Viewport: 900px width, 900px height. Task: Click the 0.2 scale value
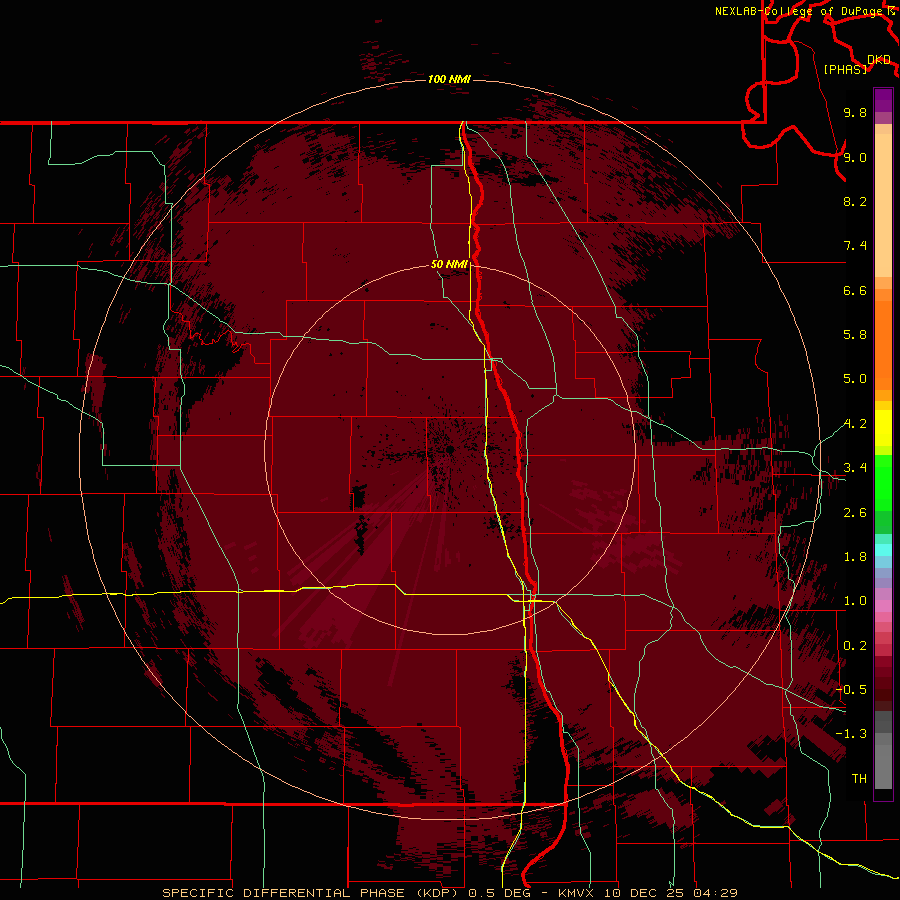click(x=855, y=646)
